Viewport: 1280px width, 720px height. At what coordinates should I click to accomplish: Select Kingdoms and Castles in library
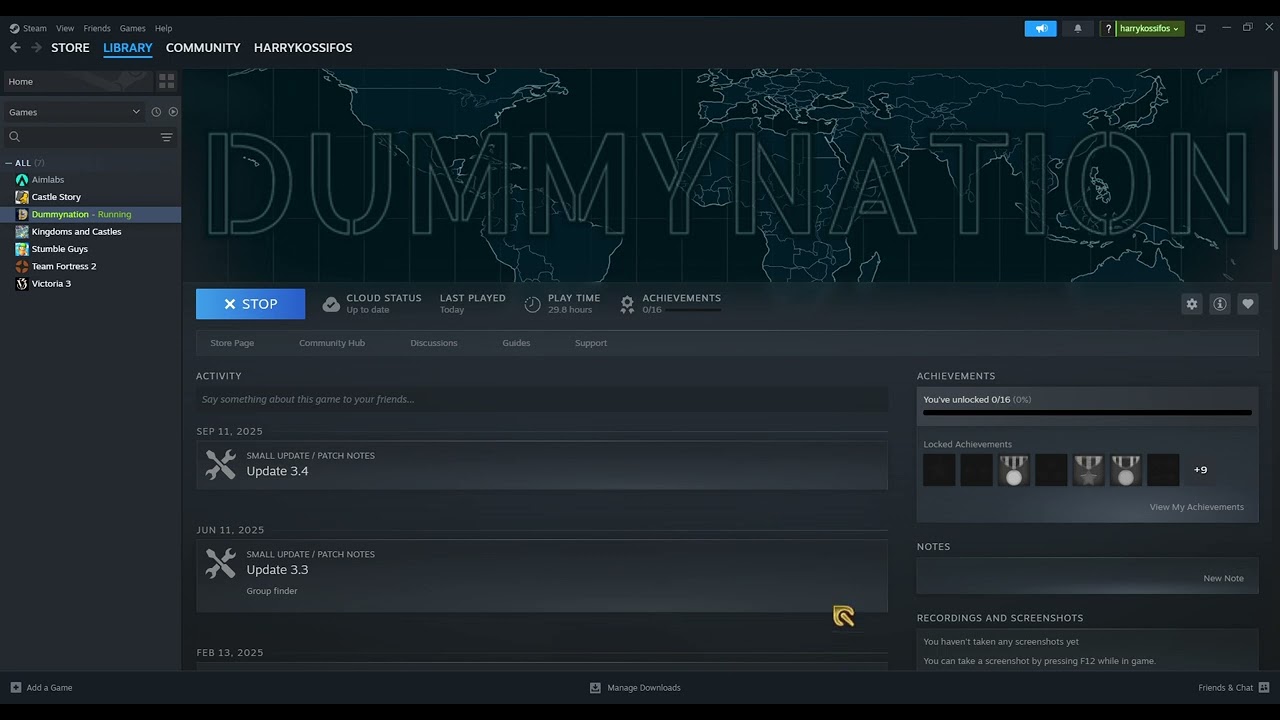pyautogui.click(x=76, y=232)
